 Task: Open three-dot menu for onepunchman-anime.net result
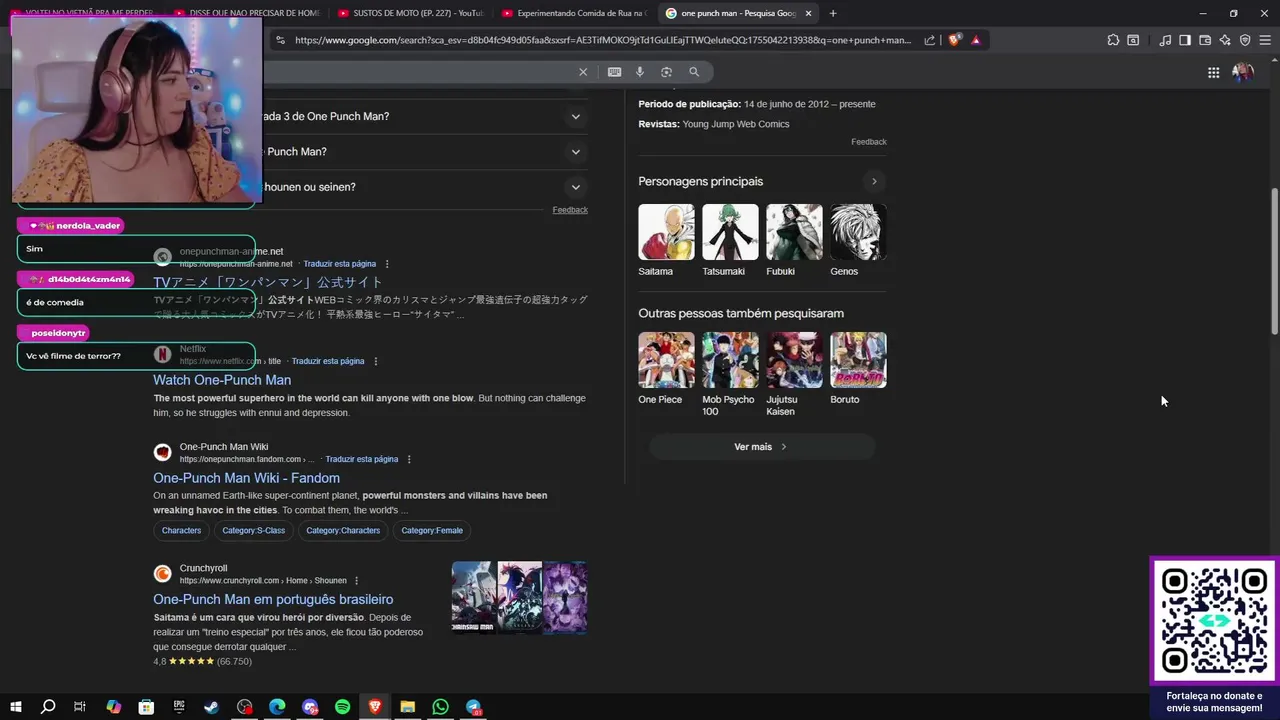[387, 264]
